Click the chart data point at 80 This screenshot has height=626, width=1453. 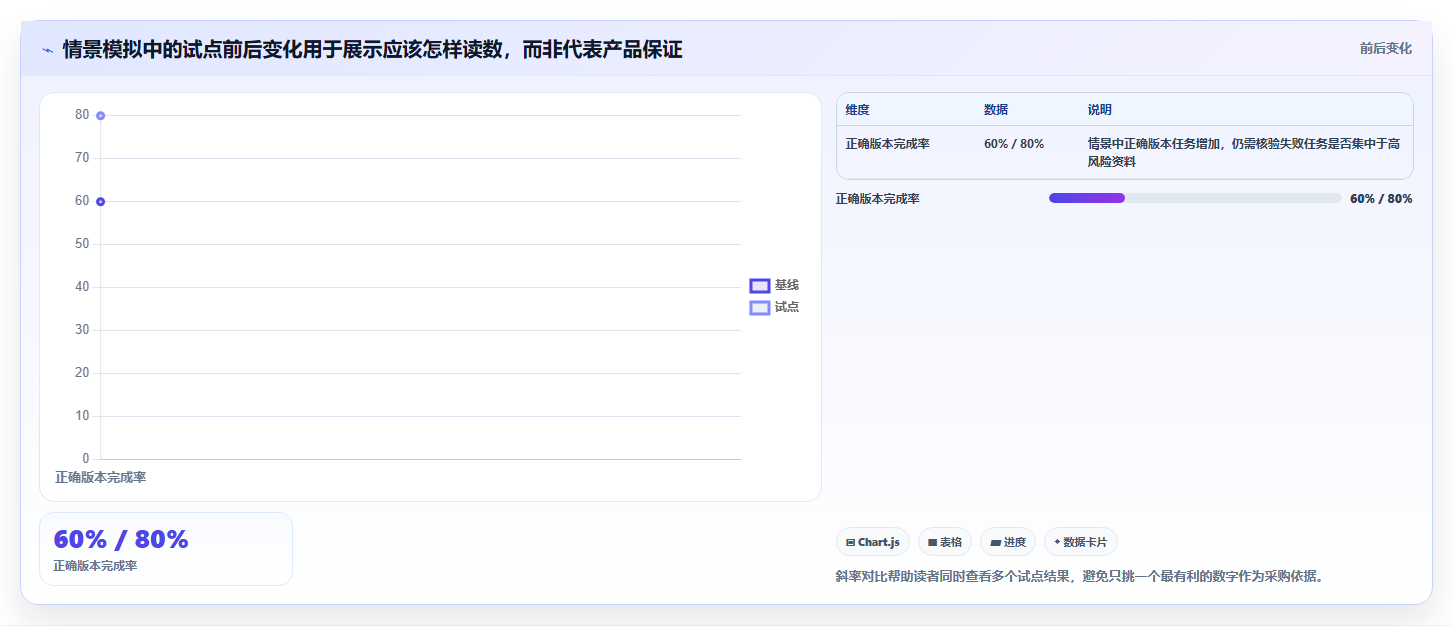pos(100,116)
